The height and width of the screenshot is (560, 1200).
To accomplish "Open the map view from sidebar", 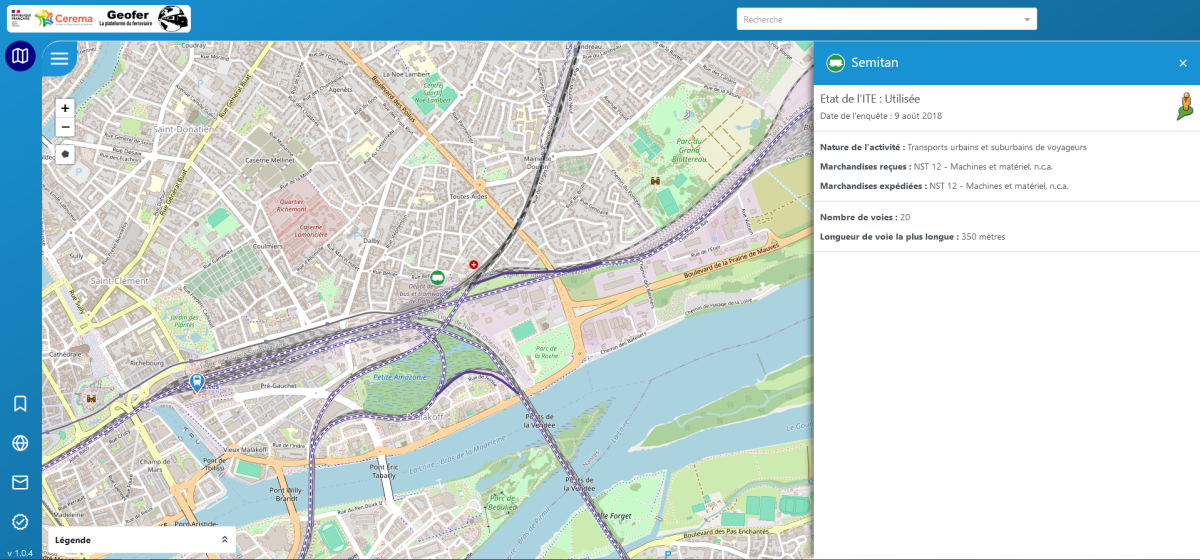I will (20, 57).
